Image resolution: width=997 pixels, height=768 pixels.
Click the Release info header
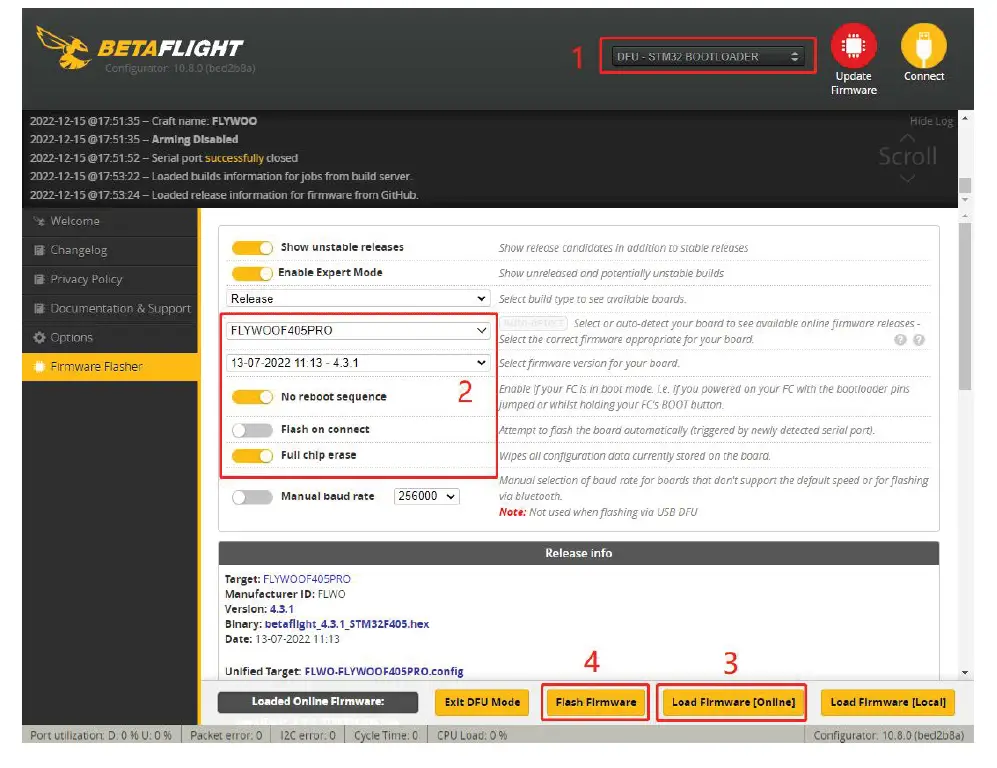pos(579,553)
